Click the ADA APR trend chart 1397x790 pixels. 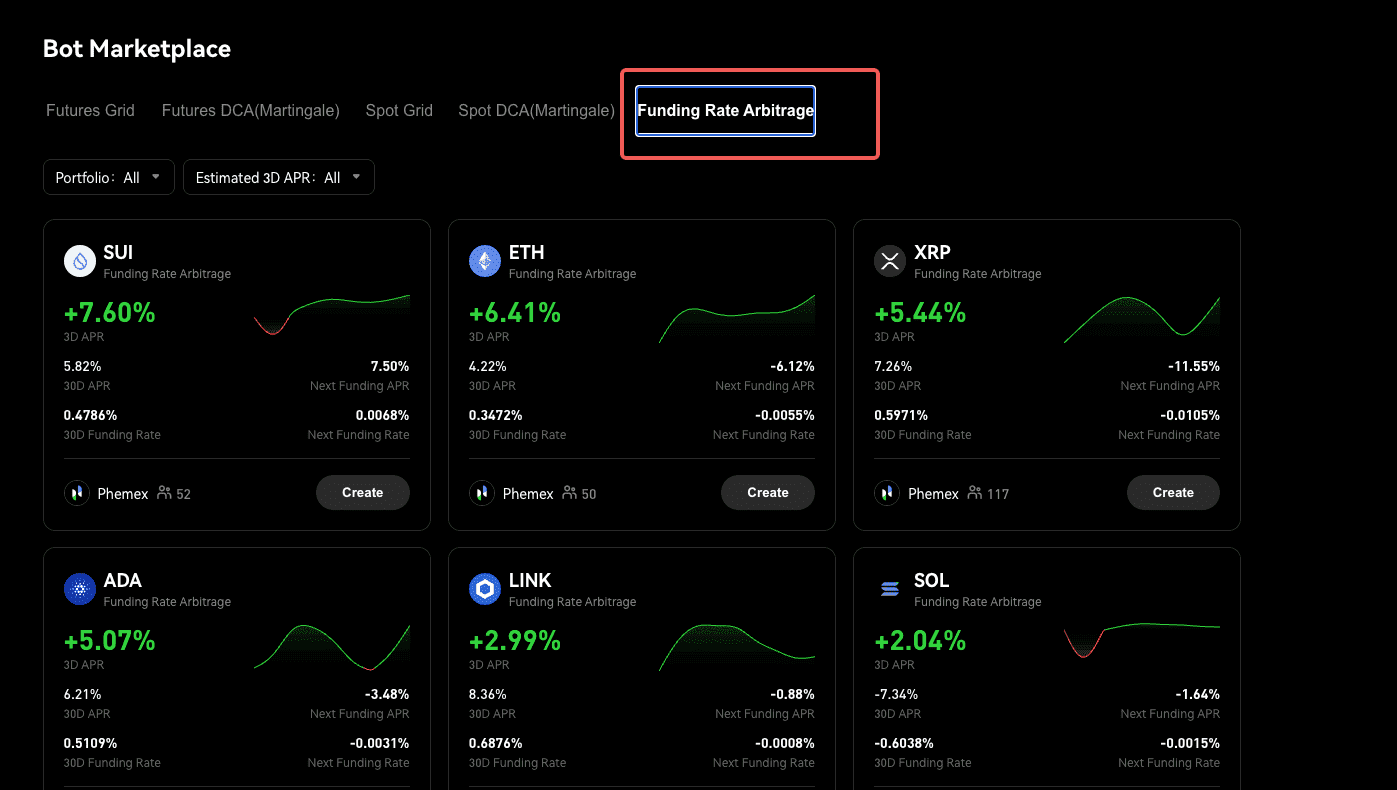332,647
